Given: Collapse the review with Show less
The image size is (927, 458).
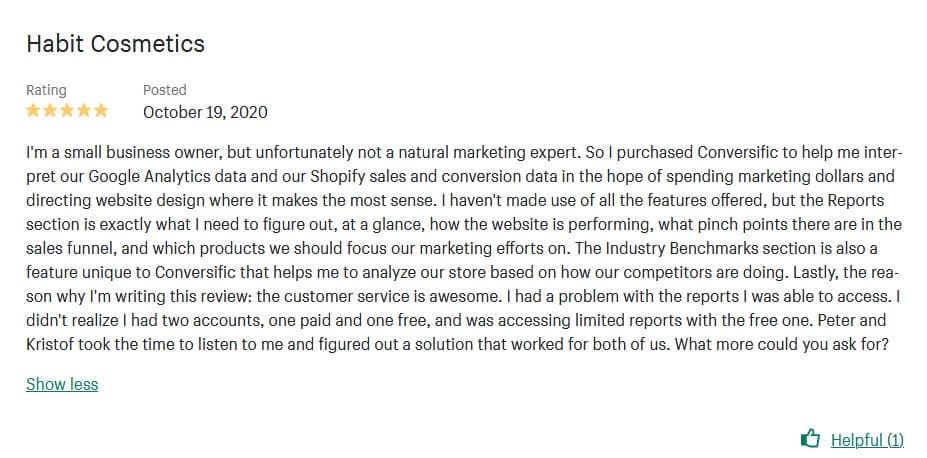Looking at the screenshot, I should pyautogui.click(x=62, y=384).
